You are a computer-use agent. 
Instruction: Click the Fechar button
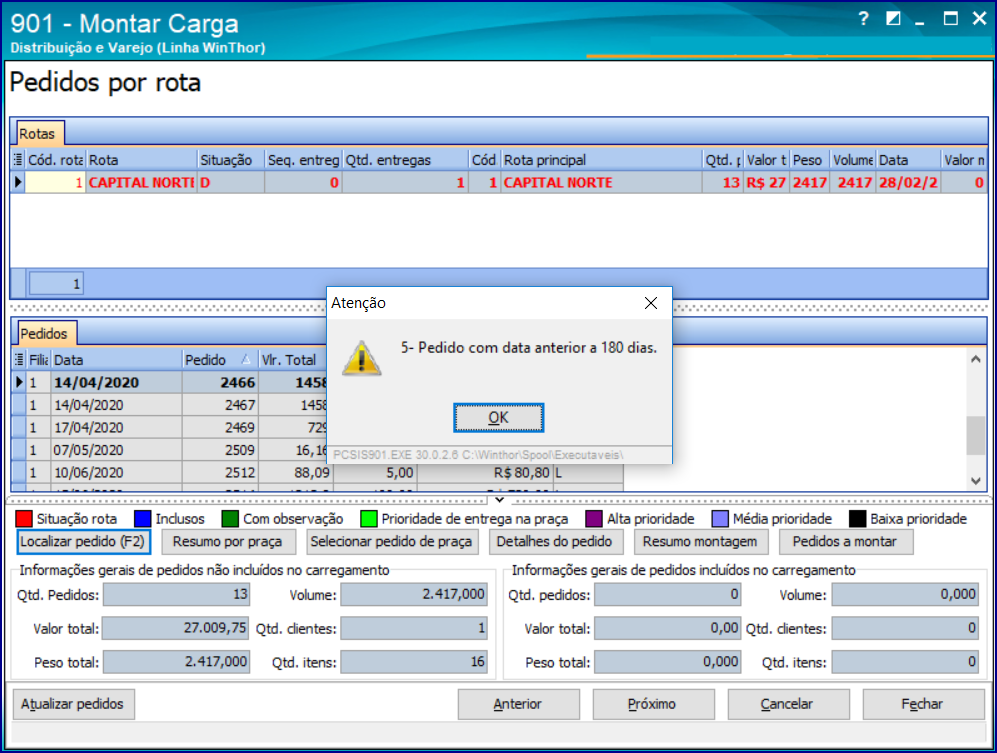click(x=923, y=704)
